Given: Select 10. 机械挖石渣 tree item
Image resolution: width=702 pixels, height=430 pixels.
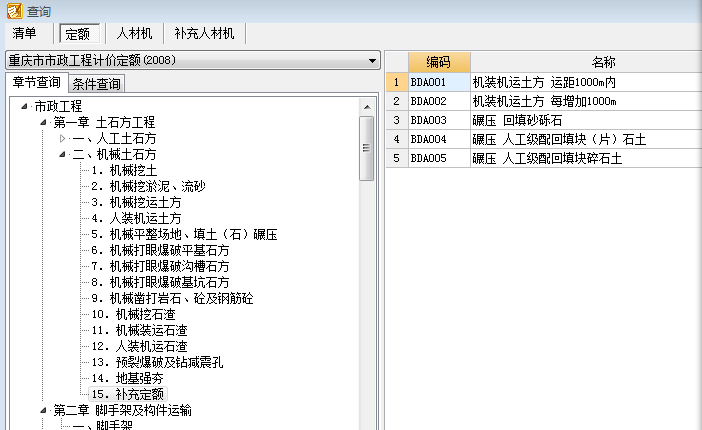Looking at the screenshot, I should [133, 314].
